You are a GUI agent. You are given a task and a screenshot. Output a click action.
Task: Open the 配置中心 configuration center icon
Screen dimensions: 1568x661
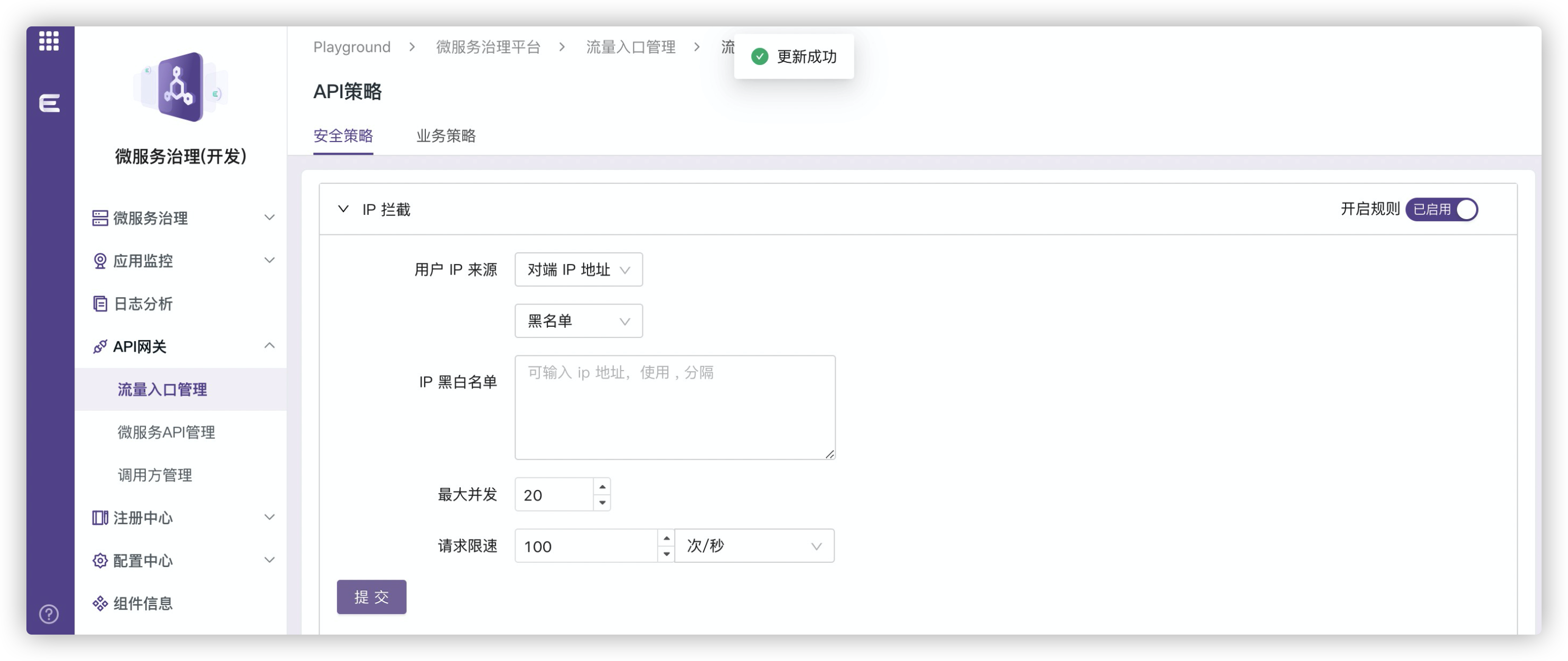99,561
